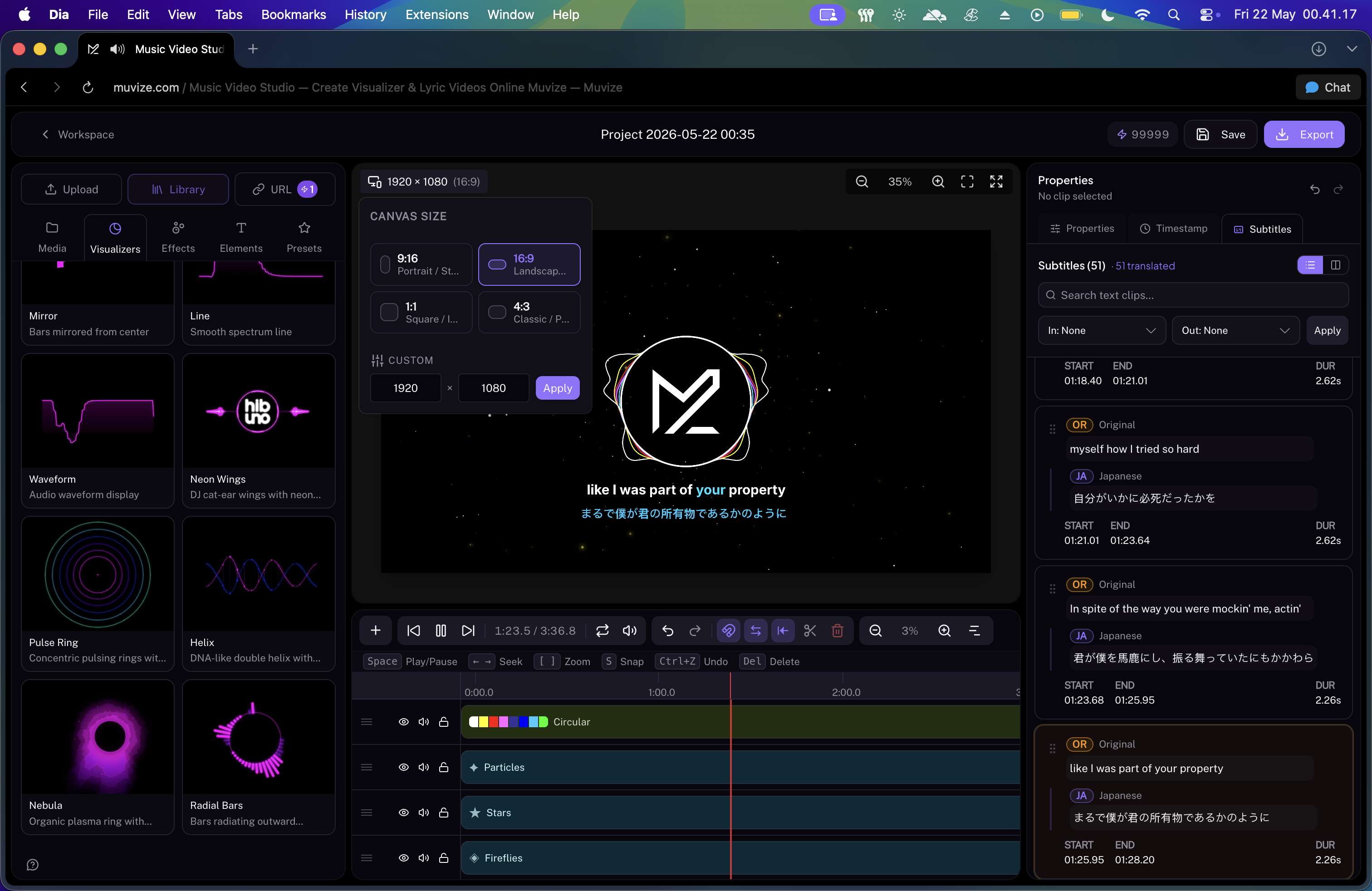Image resolution: width=1372 pixels, height=891 pixels.
Task: Select 4:3 Classic canvas preset
Action: coord(529,313)
